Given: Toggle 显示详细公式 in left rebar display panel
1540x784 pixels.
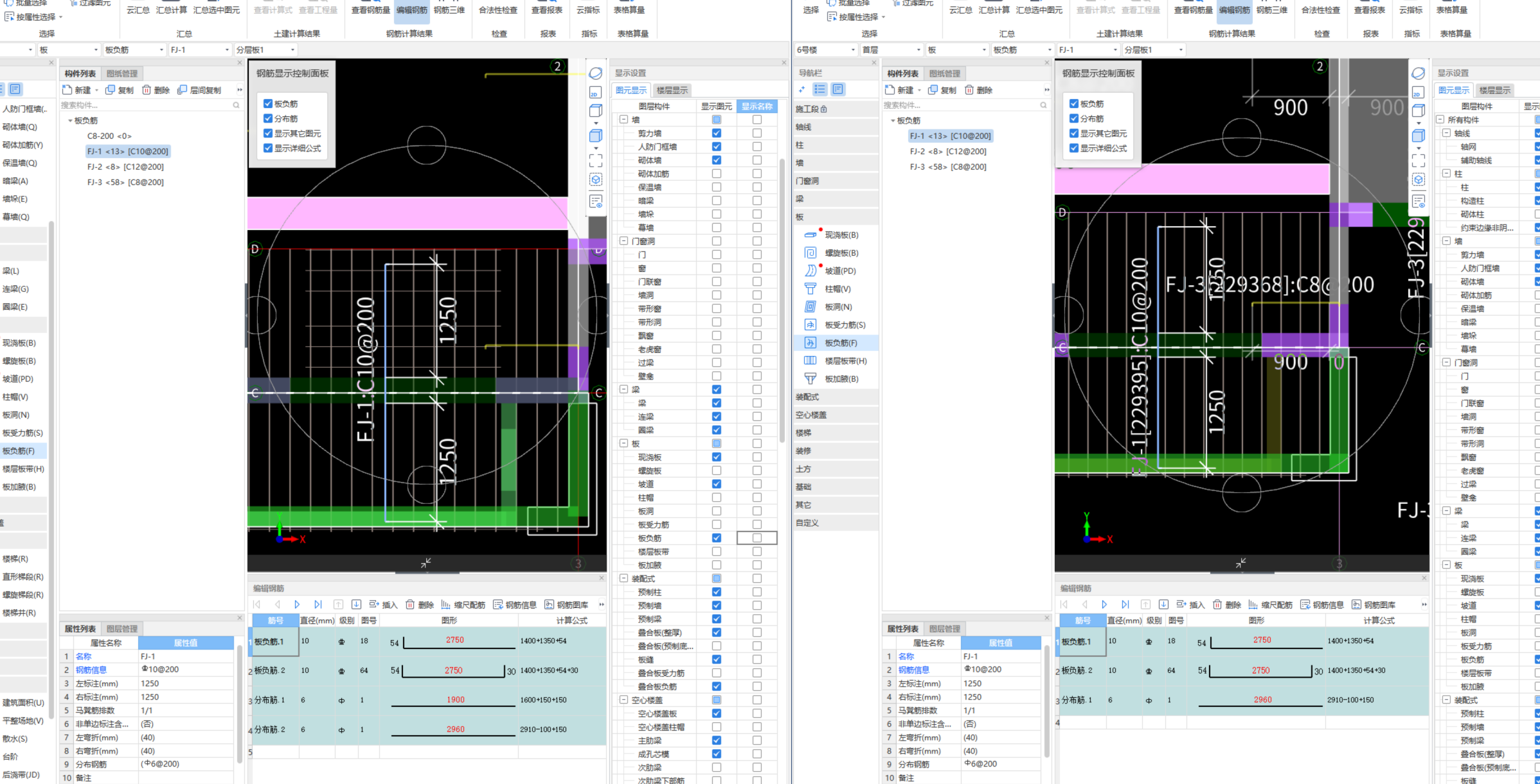Looking at the screenshot, I should (x=268, y=148).
